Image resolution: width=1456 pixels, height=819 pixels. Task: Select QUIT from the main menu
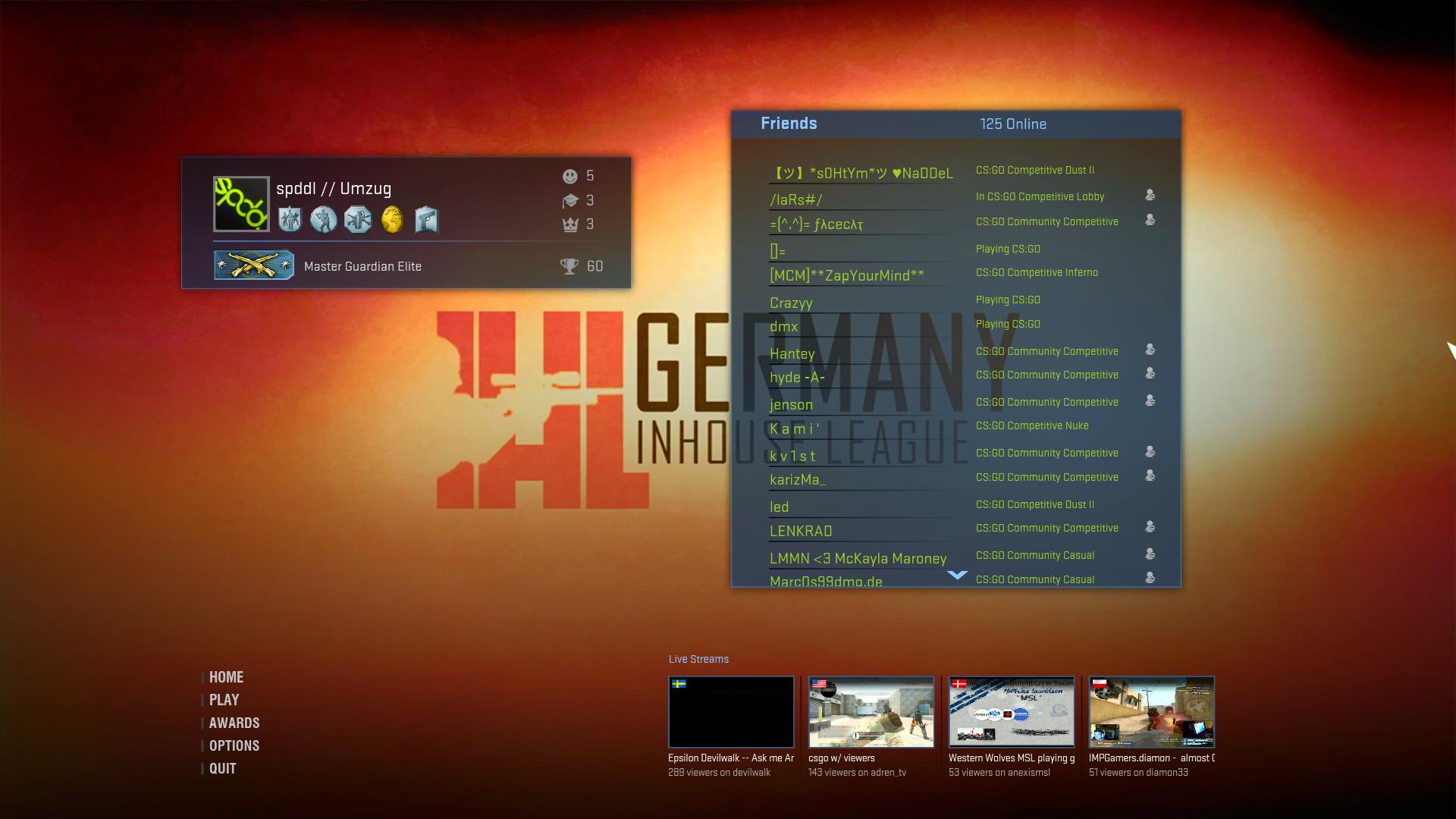221,767
